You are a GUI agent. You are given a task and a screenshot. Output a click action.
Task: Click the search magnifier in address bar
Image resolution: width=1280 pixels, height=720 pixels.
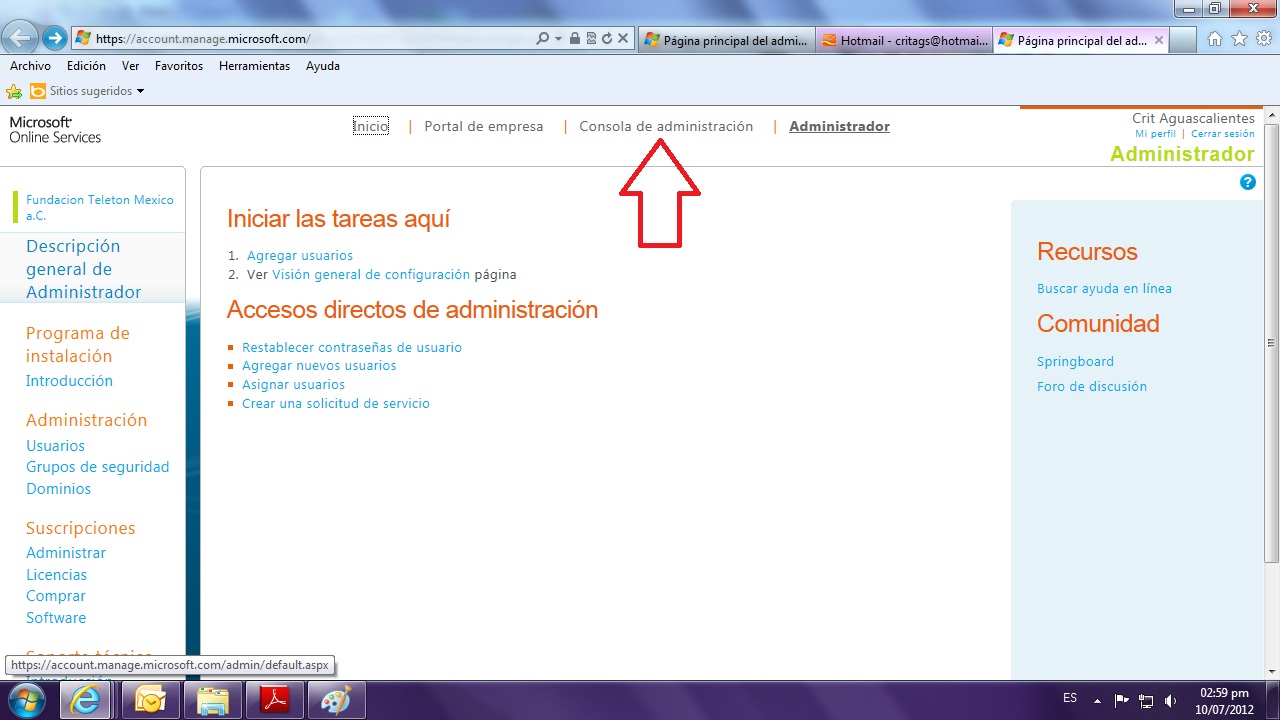click(542, 39)
